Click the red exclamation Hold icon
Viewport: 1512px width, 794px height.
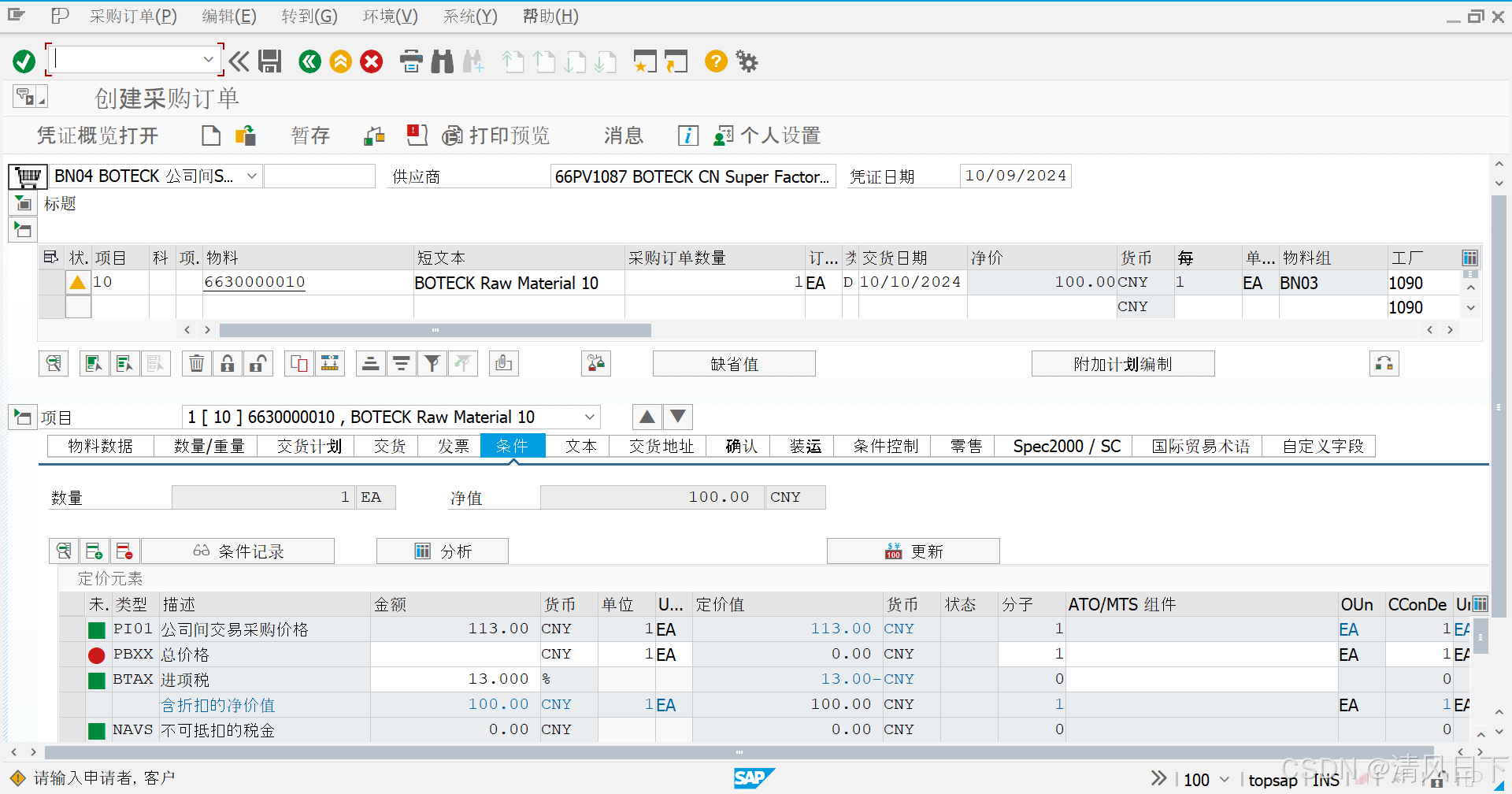[x=417, y=135]
